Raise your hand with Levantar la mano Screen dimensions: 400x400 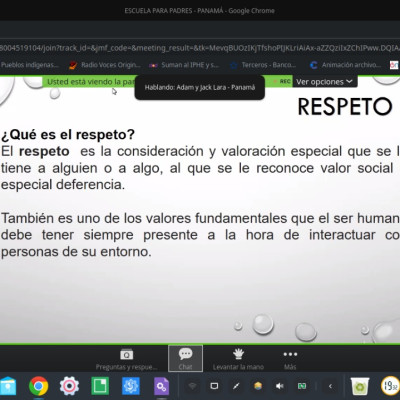pos(238,359)
